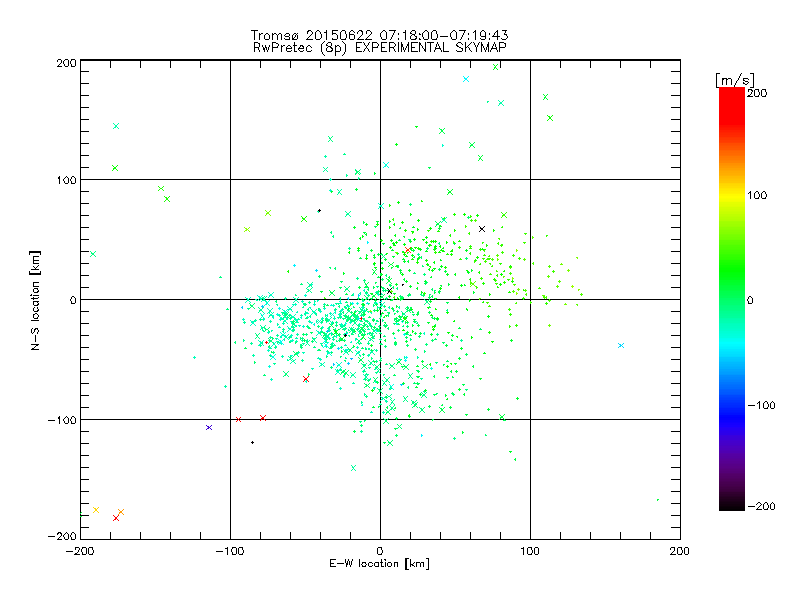Click the y-axis tick label "0"

[x=73, y=300]
